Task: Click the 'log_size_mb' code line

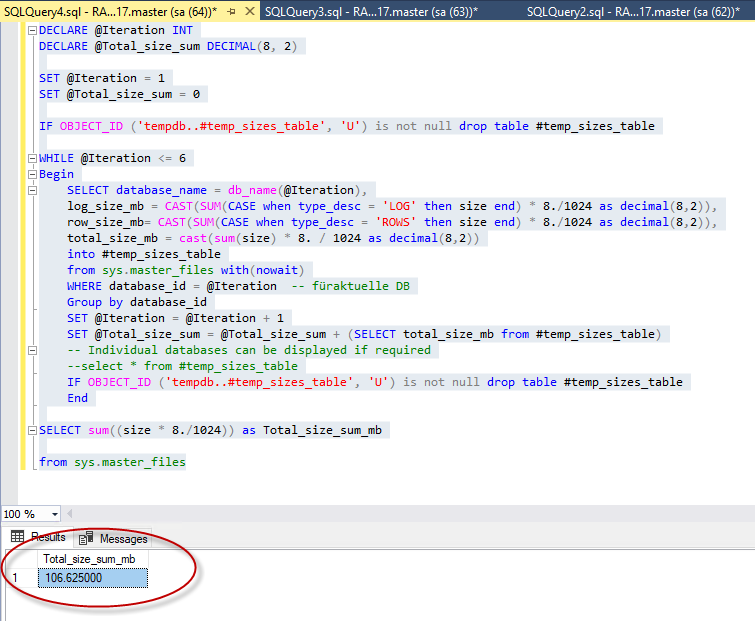Action: (x=392, y=206)
